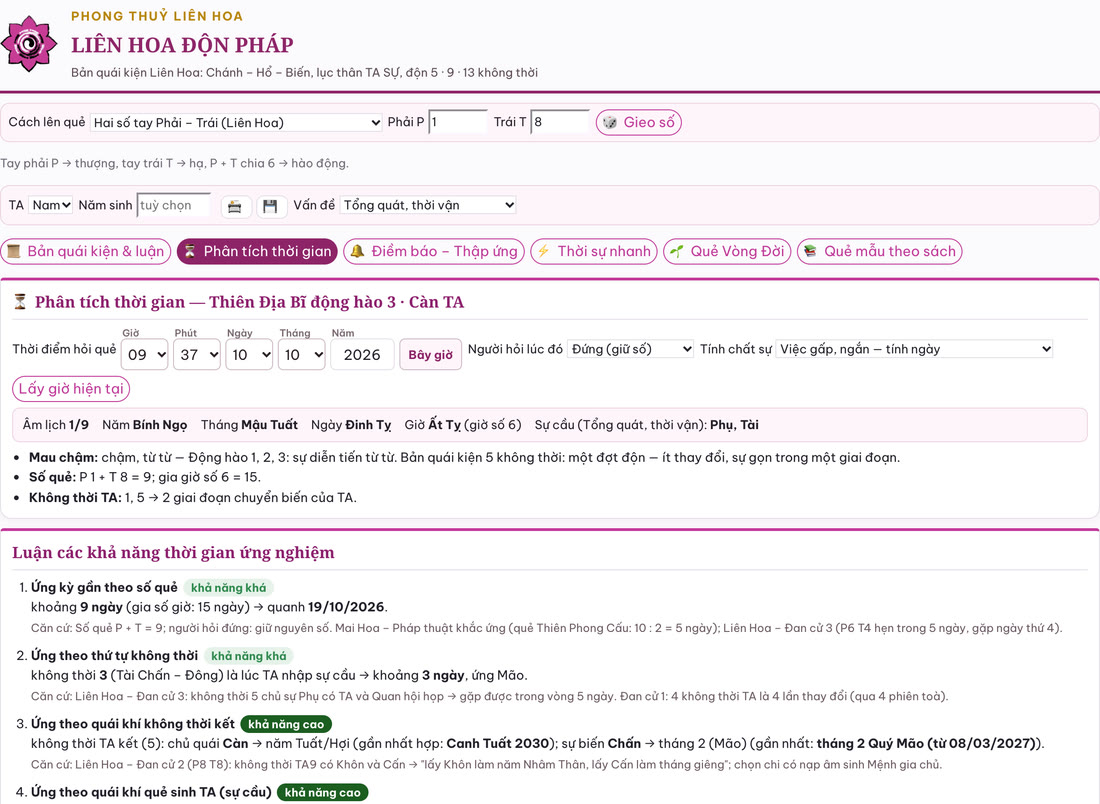Open the 'Ngày' day dropdown
The image size is (1100, 804).
pos(249,355)
